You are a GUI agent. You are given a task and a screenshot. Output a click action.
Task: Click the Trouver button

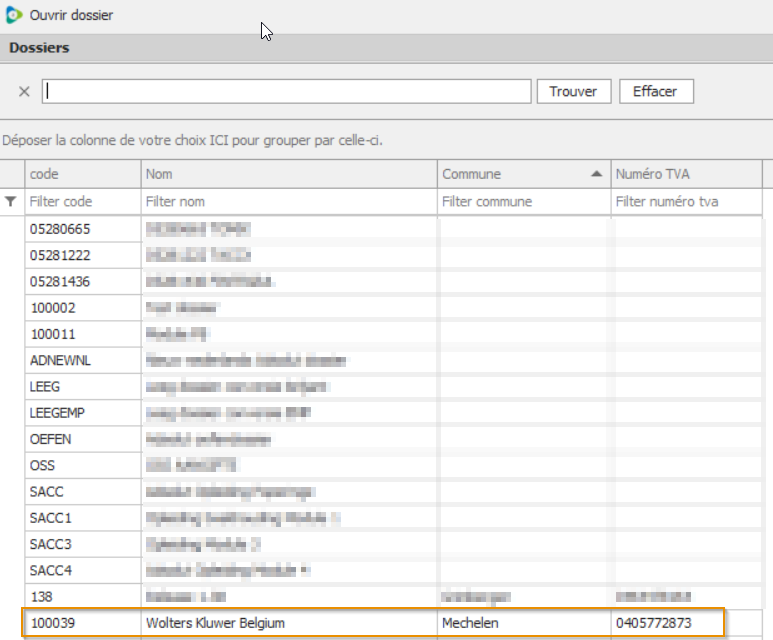click(x=574, y=91)
